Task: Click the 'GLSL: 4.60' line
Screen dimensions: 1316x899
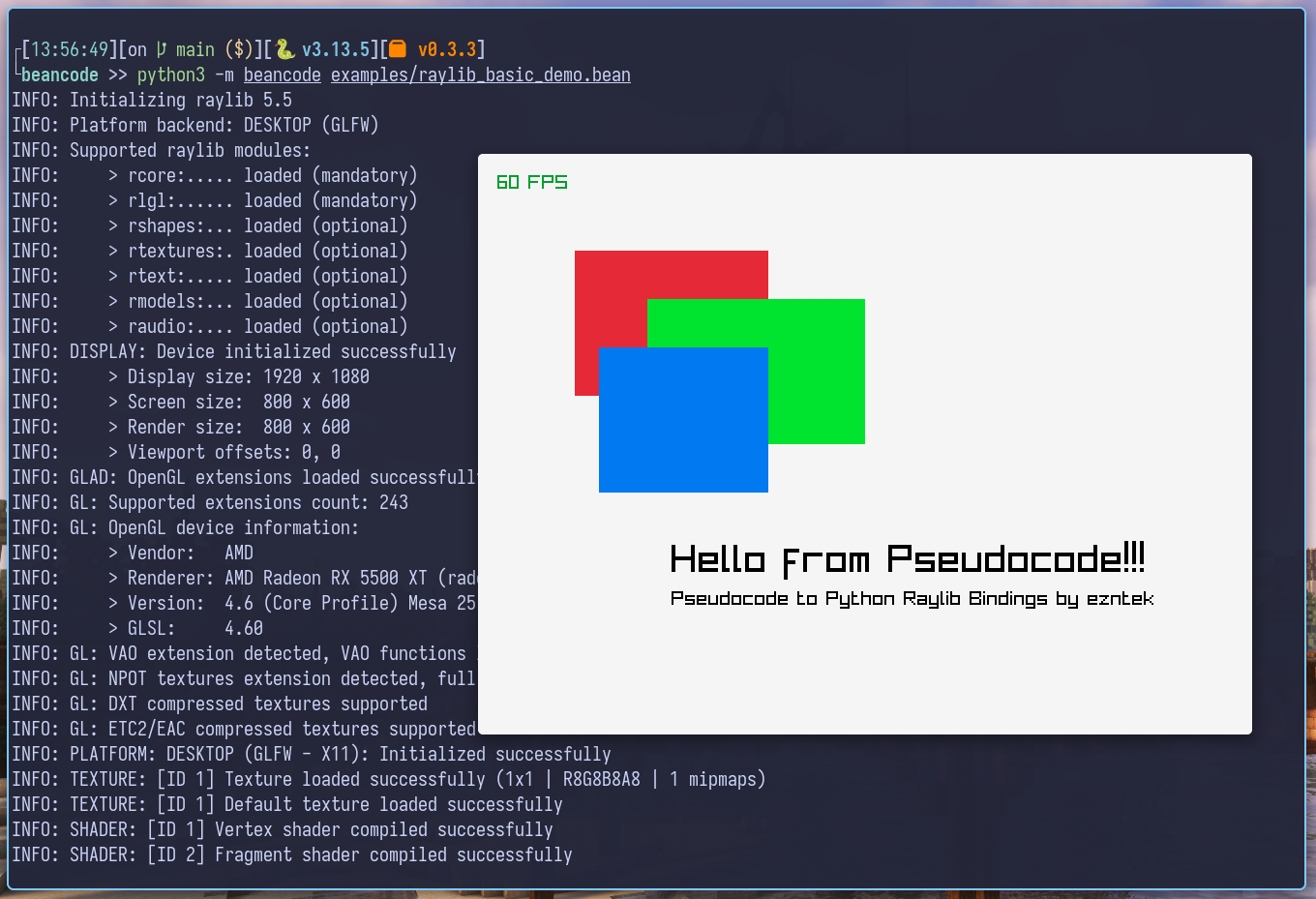Action: click(137, 628)
